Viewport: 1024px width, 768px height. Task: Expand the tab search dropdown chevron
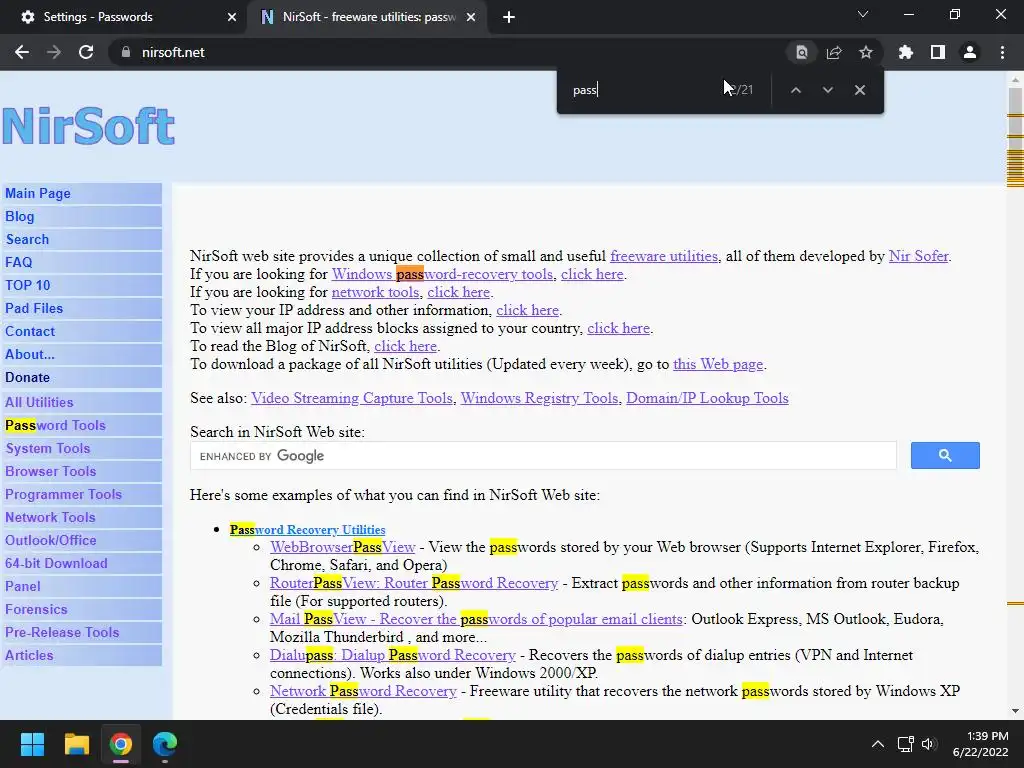863,14
